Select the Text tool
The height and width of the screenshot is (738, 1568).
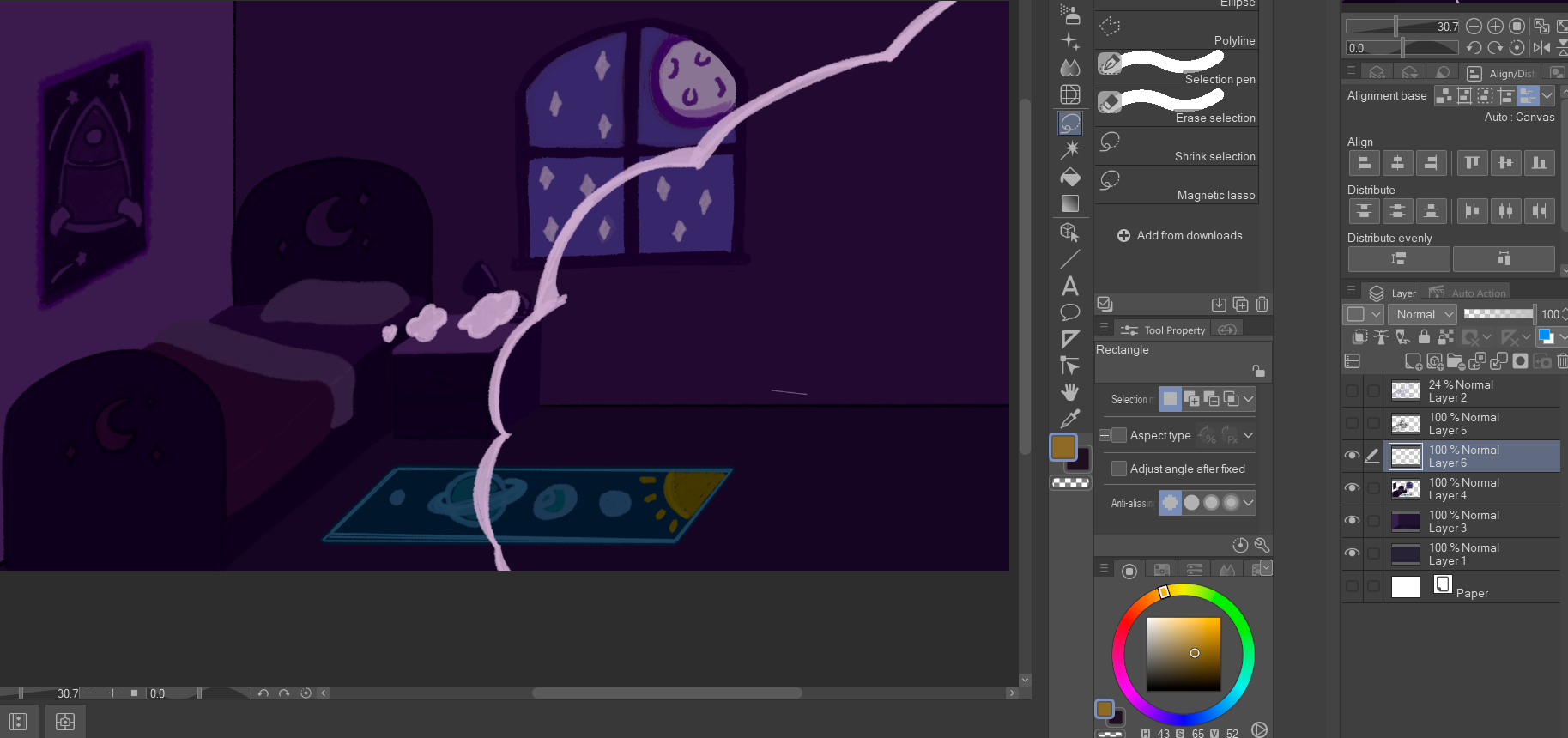coord(1070,286)
